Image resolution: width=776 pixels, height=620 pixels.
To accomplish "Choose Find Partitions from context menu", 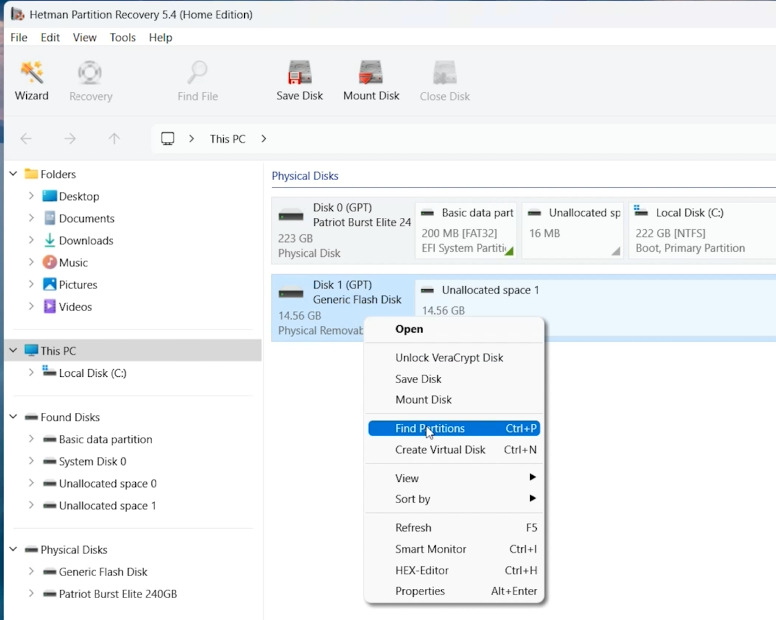I will [x=454, y=429].
